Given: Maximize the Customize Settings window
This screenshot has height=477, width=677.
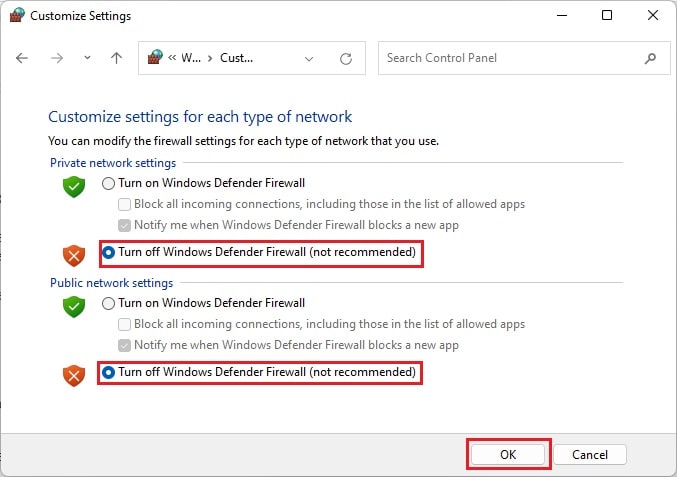Looking at the screenshot, I should click(607, 15).
